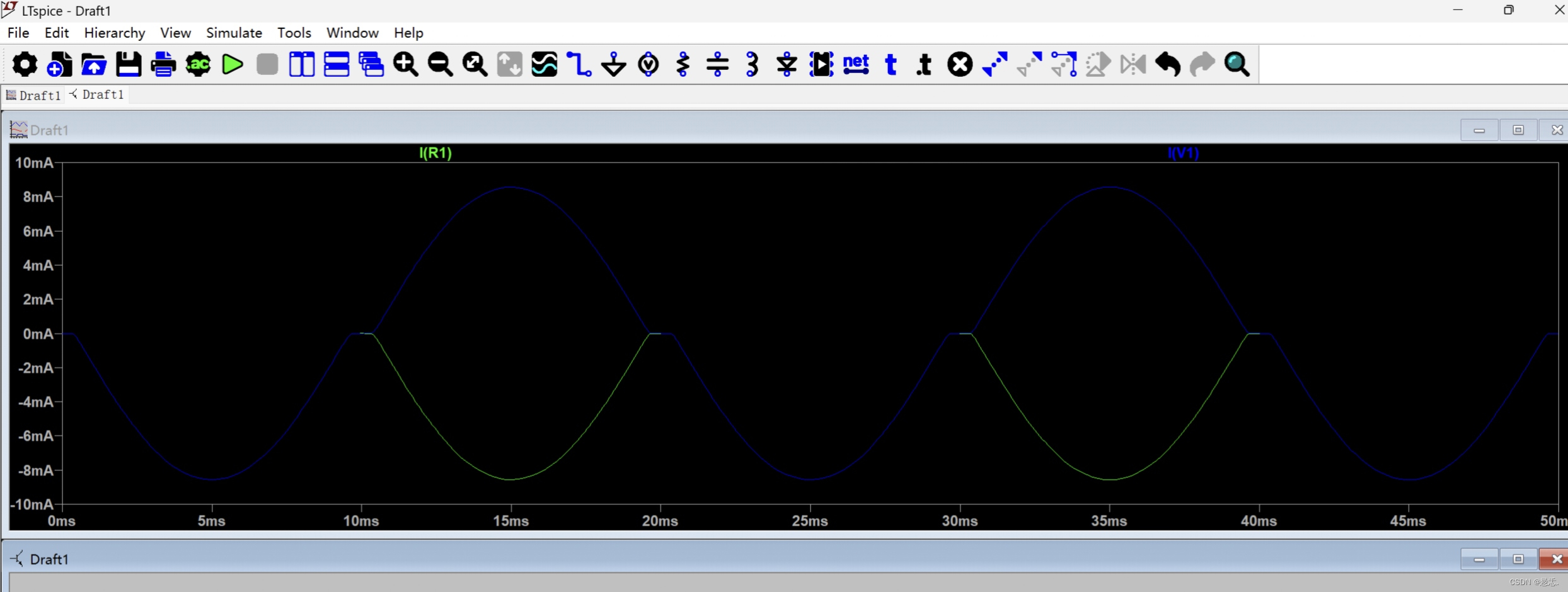Zoom out with magnifier minus

click(441, 64)
